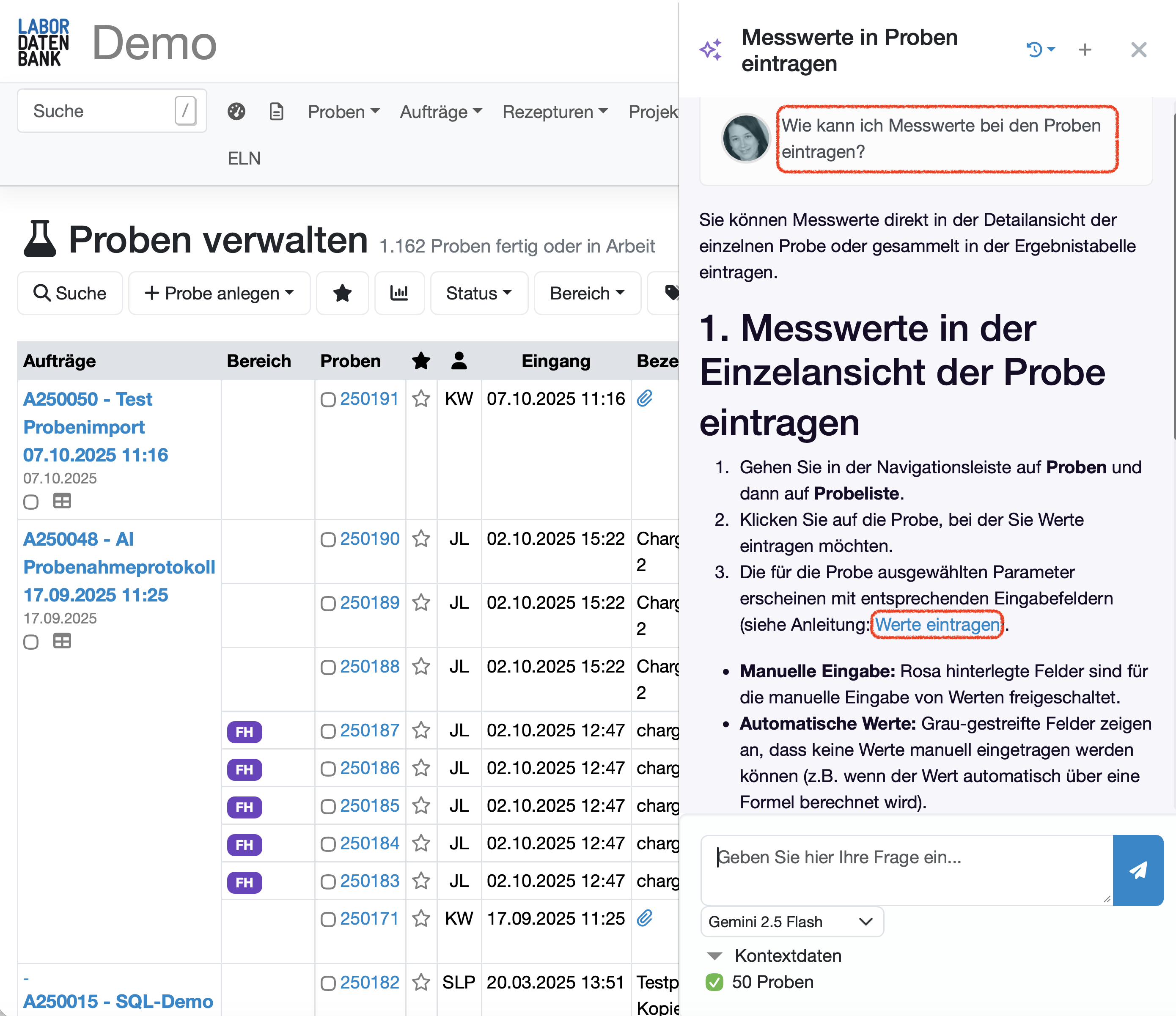1176x1016 pixels.
Task: Expand the Status filter dropdown
Action: [x=478, y=294]
